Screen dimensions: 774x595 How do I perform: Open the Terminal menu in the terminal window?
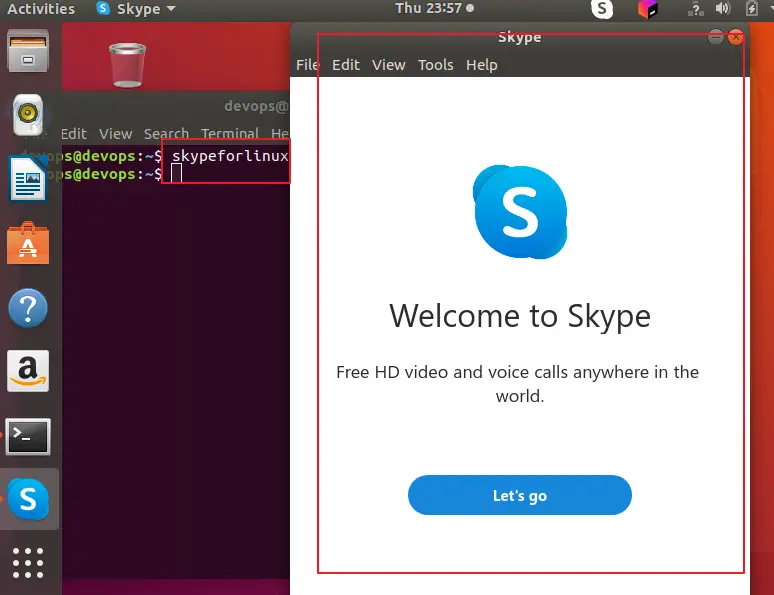tap(230, 133)
